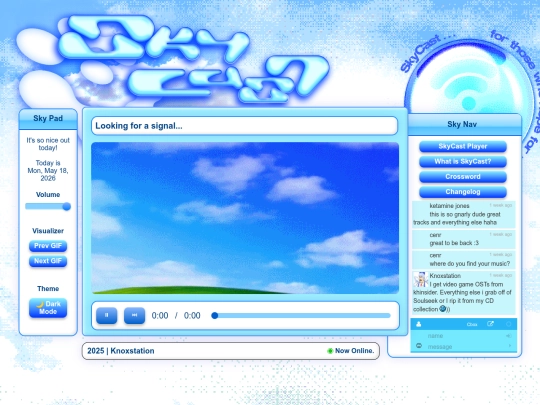Click the Theme section label
The image size is (540, 405).
(48, 289)
